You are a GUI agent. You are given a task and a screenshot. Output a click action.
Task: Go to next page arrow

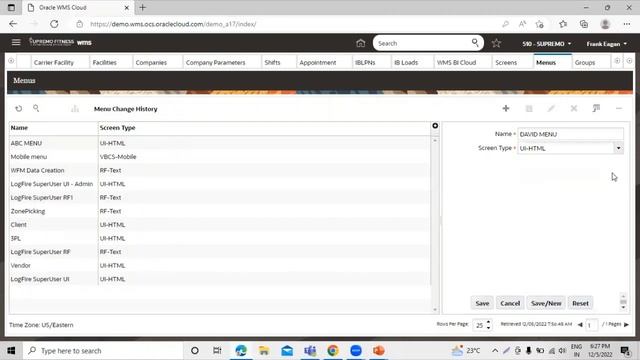626,324
